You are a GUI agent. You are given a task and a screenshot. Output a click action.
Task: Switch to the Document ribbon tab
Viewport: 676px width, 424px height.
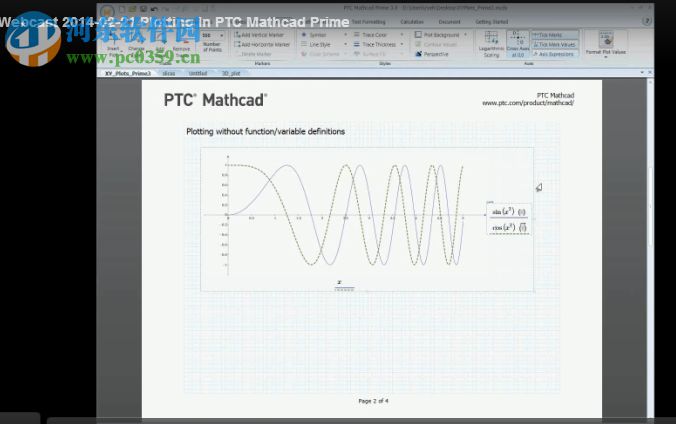point(449,22)
